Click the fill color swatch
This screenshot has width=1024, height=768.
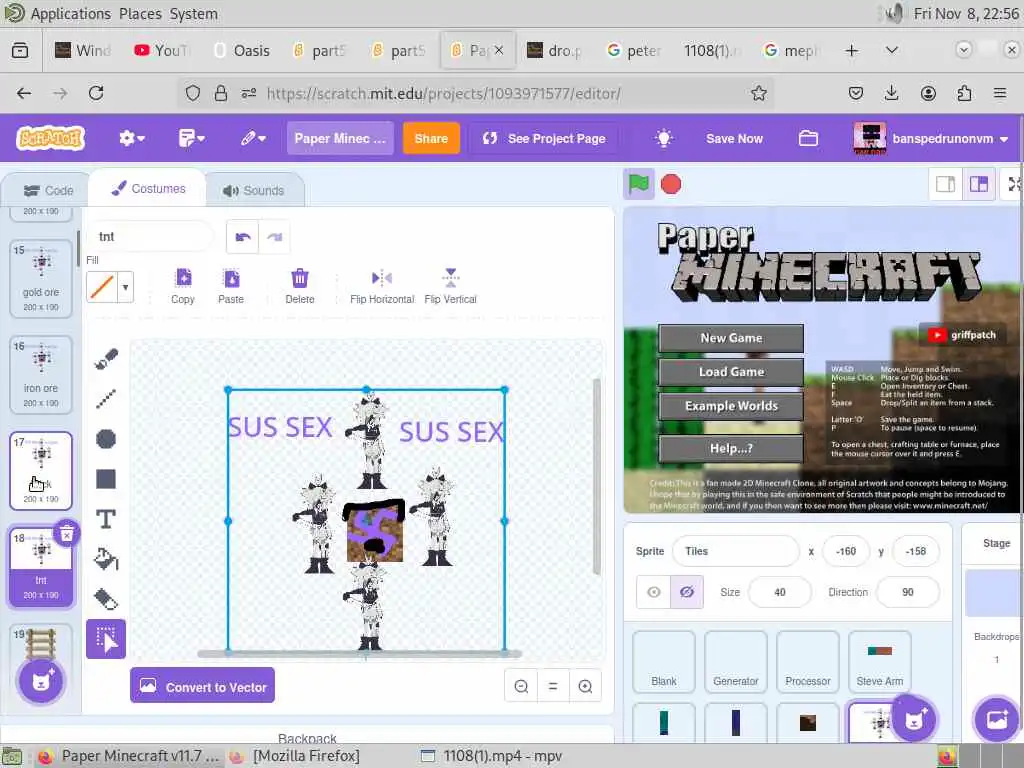coord(102,287)
